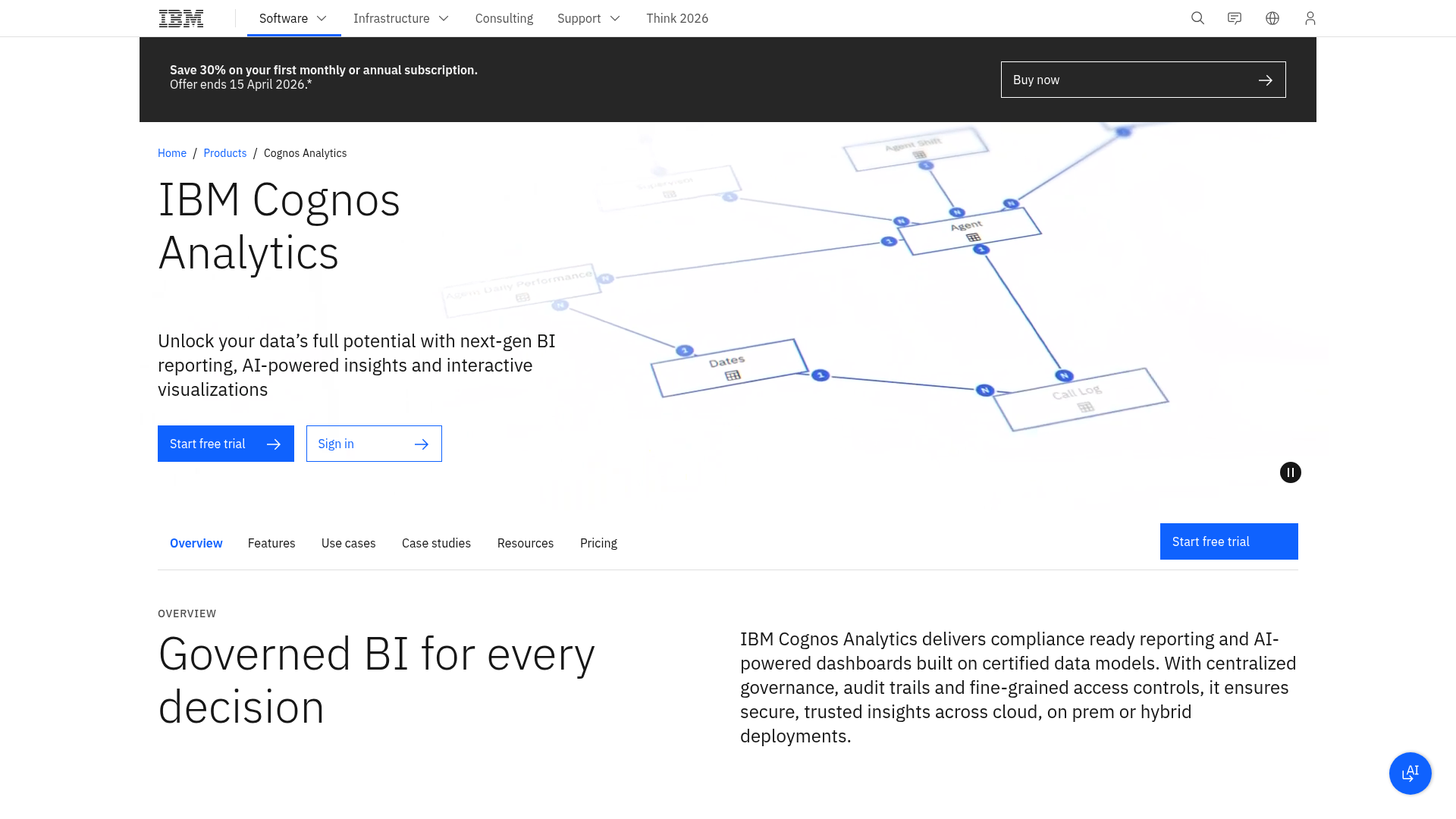The width and height of the screenshot is (1456, 819).
Task: Open the Consulting menu item
Action: 504,18
